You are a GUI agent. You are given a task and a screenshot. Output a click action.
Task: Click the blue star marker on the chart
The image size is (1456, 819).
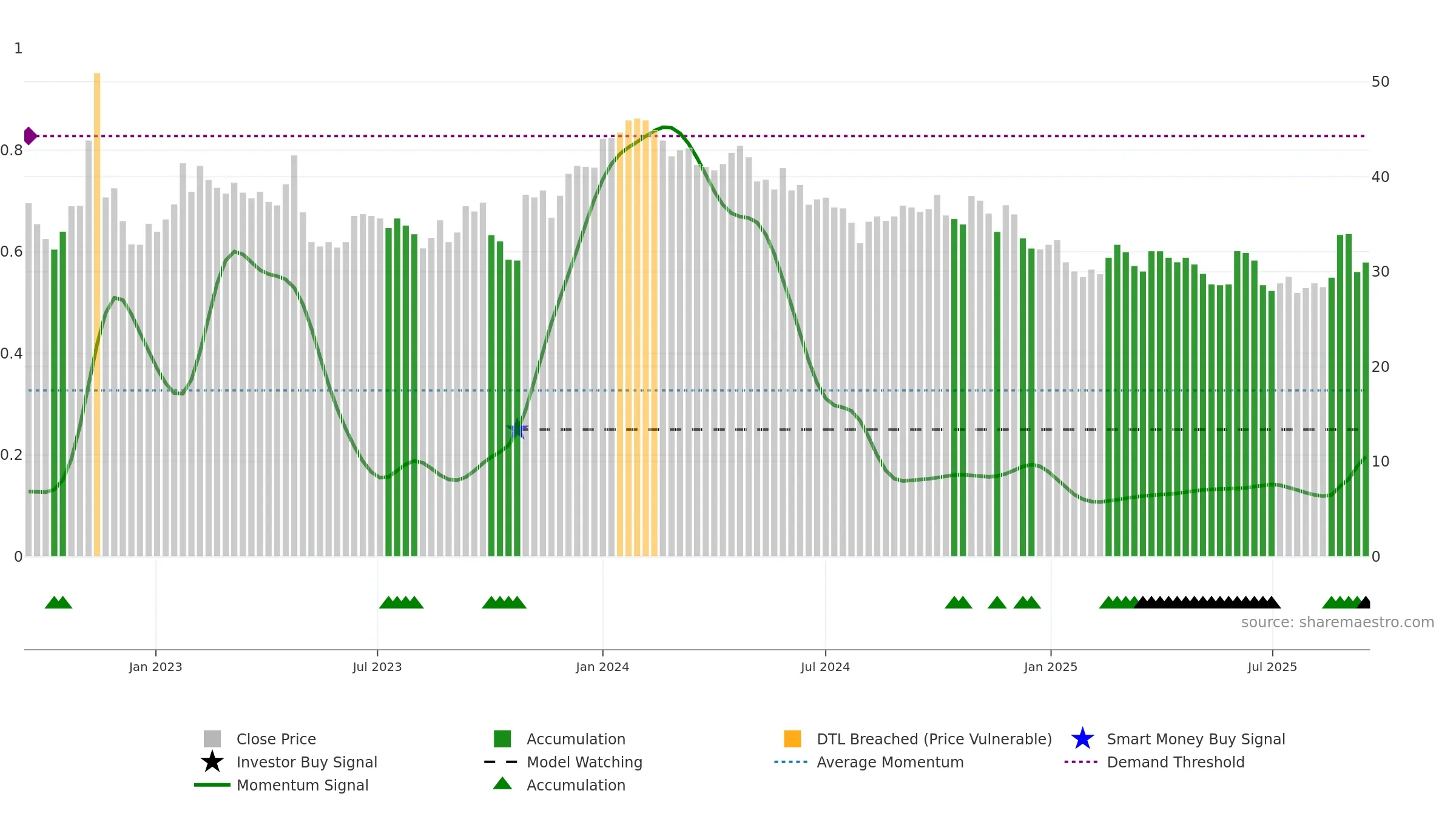(517, 430)
